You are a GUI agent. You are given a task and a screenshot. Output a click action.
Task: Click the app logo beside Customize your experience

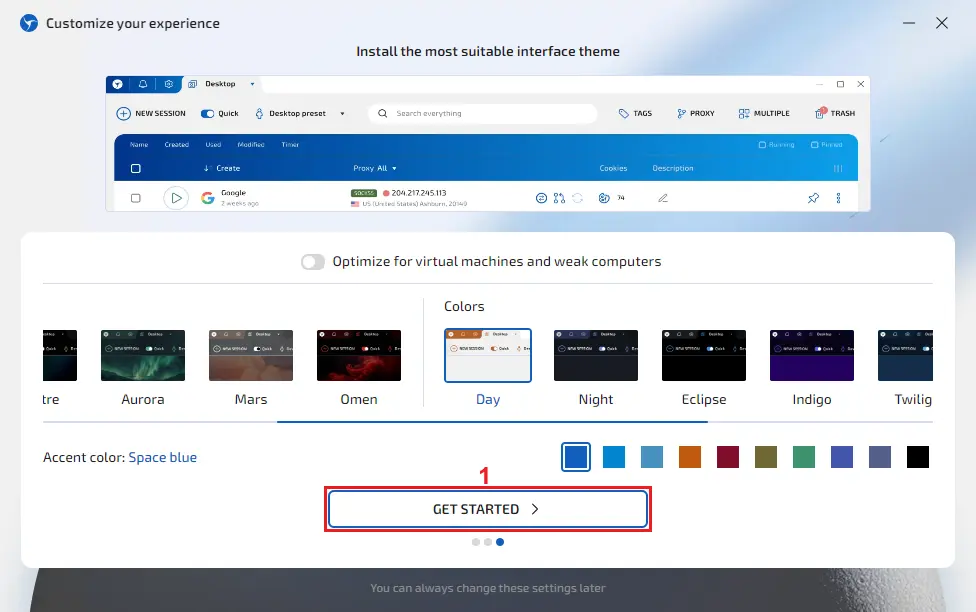29,23
